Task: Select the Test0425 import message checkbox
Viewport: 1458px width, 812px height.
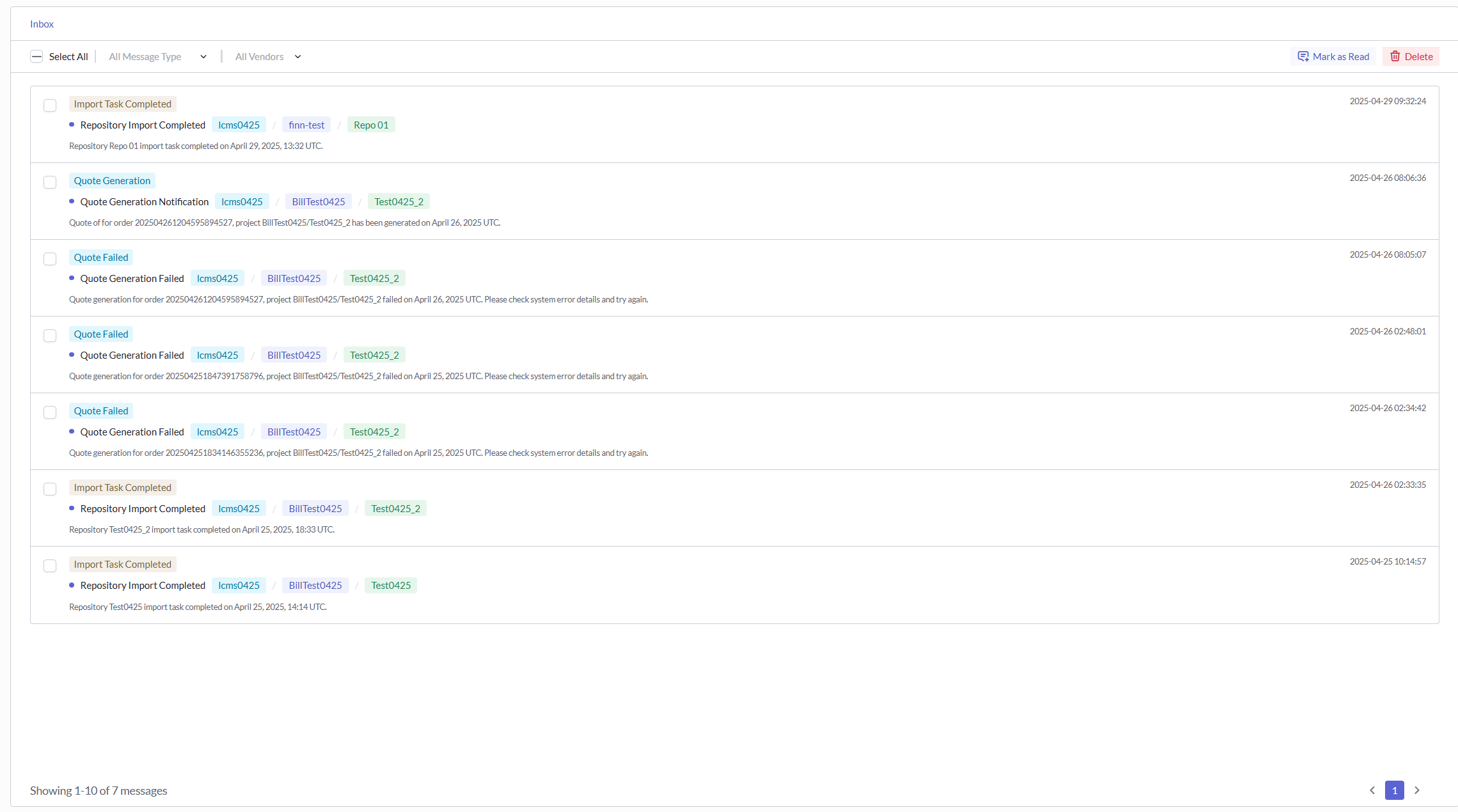Action: (50, 566)
